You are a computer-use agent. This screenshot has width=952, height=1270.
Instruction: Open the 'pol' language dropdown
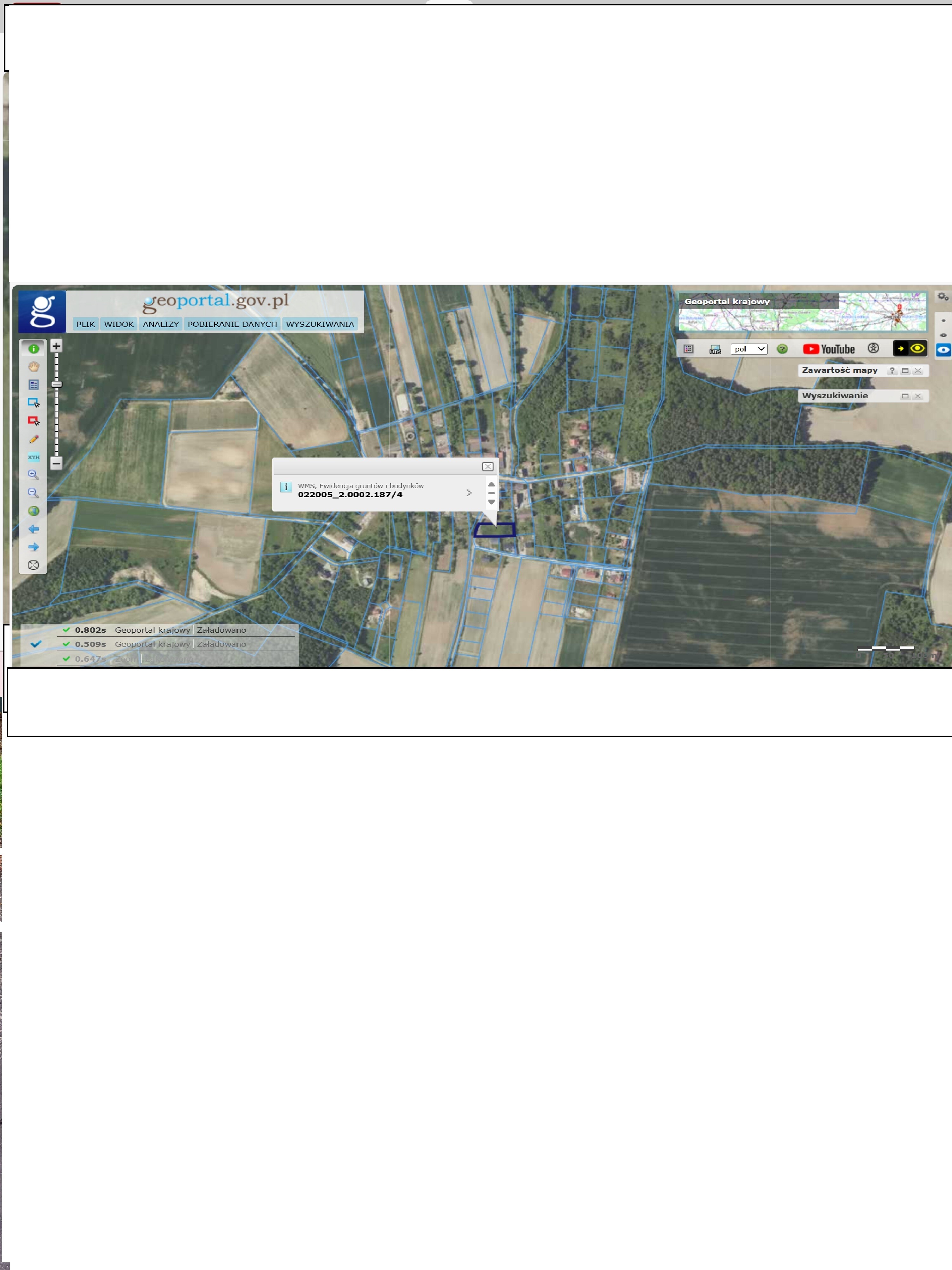click(x=748, y=349)
